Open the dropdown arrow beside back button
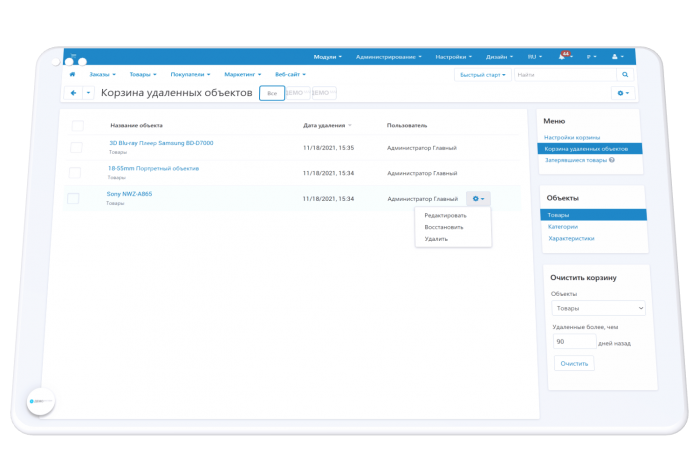 point(88,93)
